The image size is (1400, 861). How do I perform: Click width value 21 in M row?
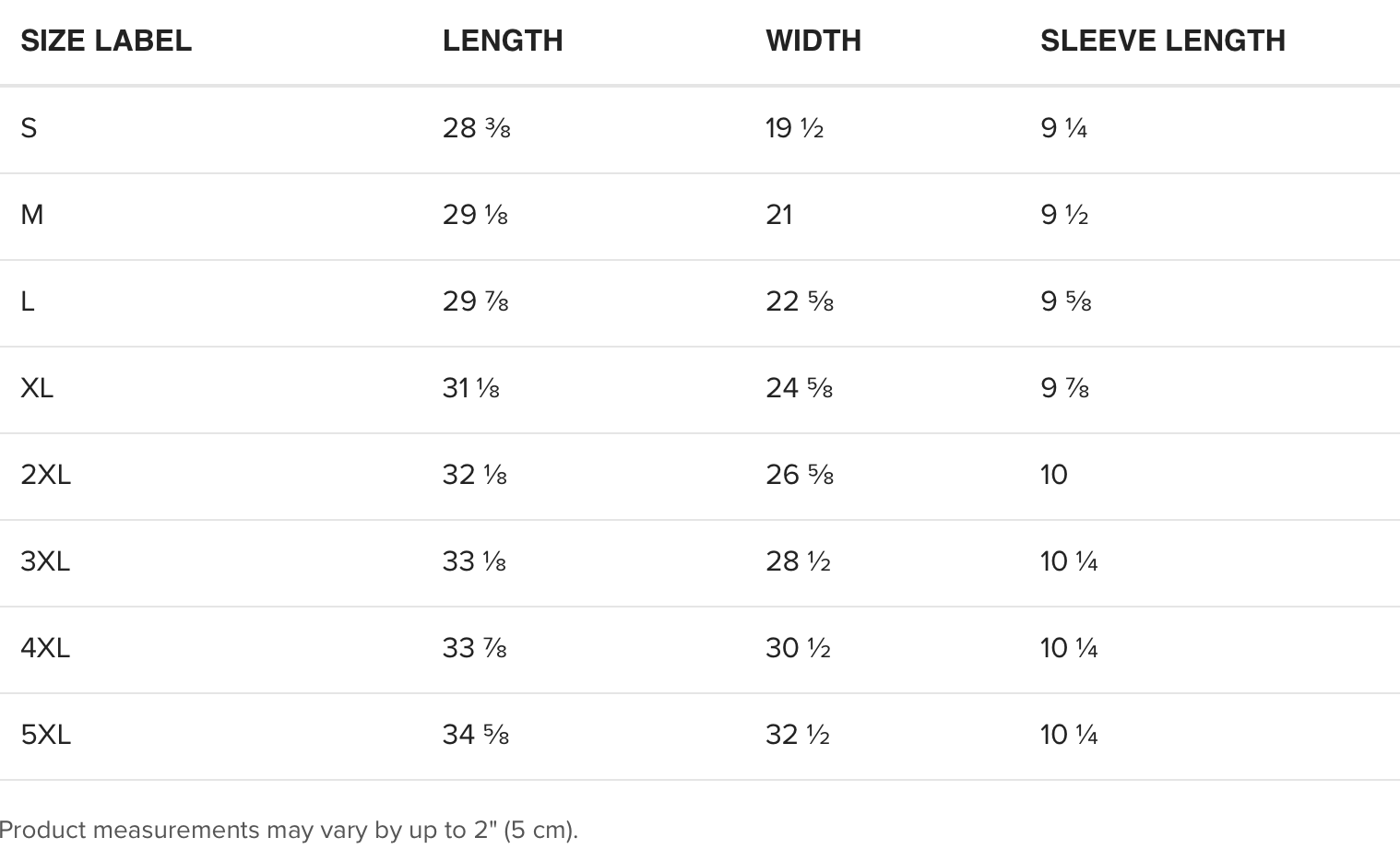click(779, 215)
